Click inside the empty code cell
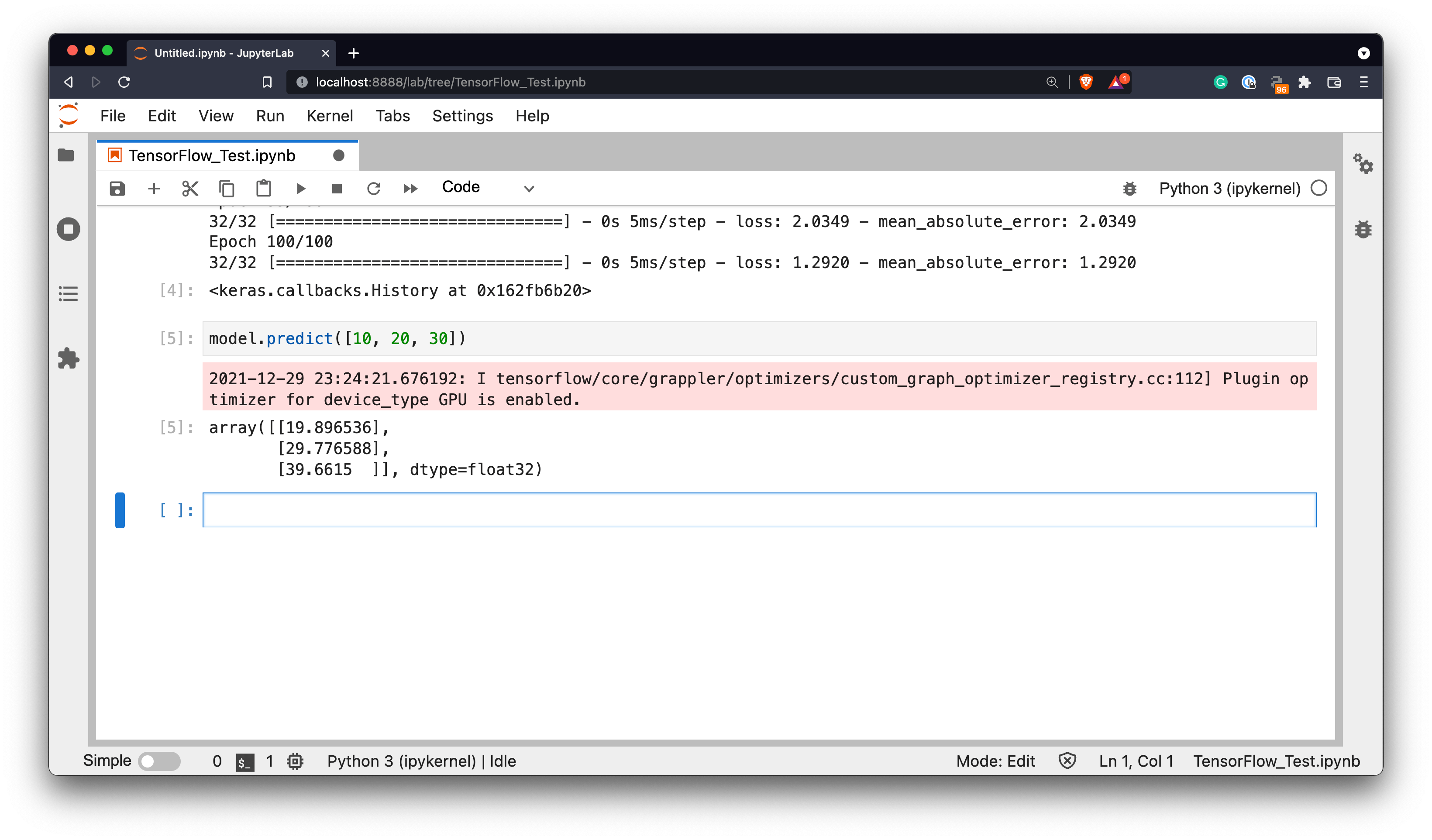Viewport: 1432px width, 840px height. tap(759, 510)
